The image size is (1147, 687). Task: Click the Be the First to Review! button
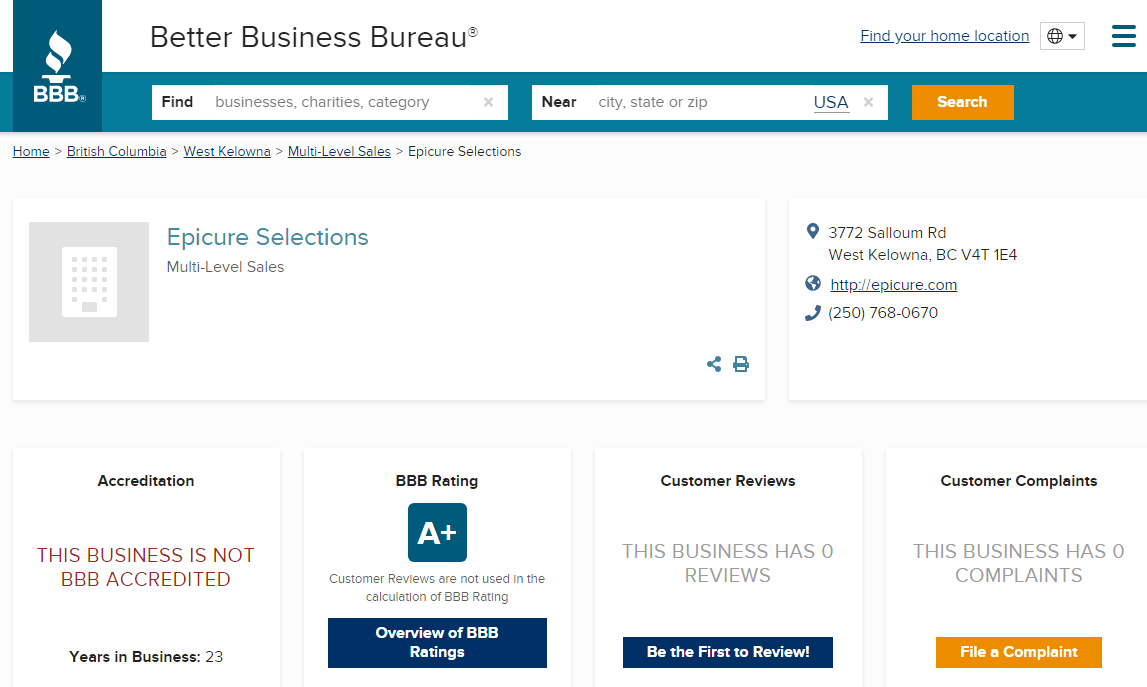(x=728, y=652)
